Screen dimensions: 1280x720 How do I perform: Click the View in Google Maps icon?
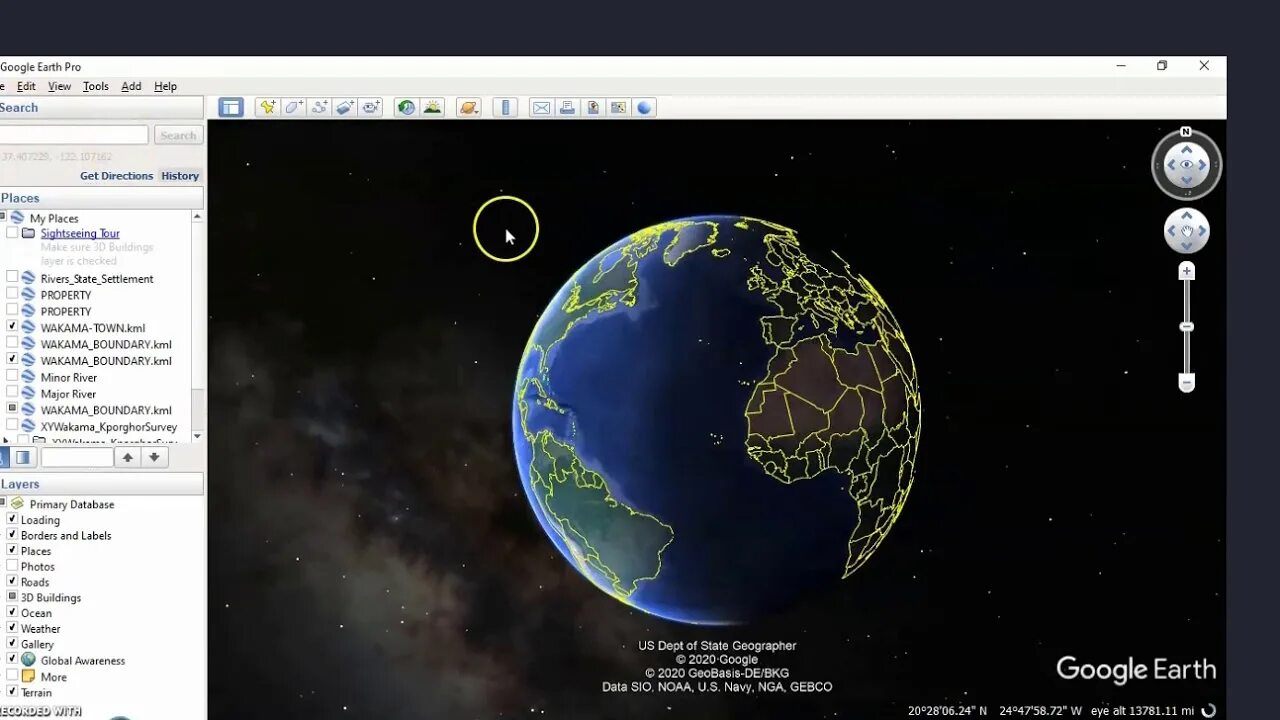tap(619, 108)
